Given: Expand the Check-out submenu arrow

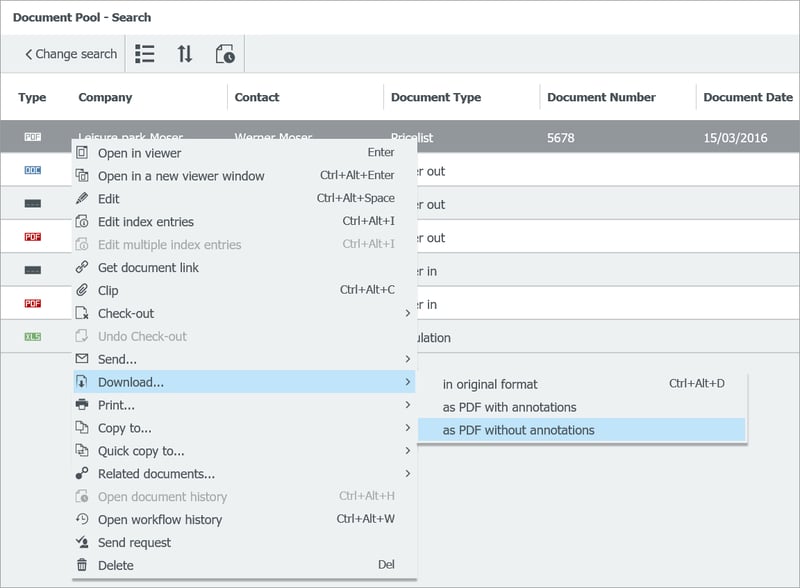Looking at the screenshot, I should coord(407,313).
